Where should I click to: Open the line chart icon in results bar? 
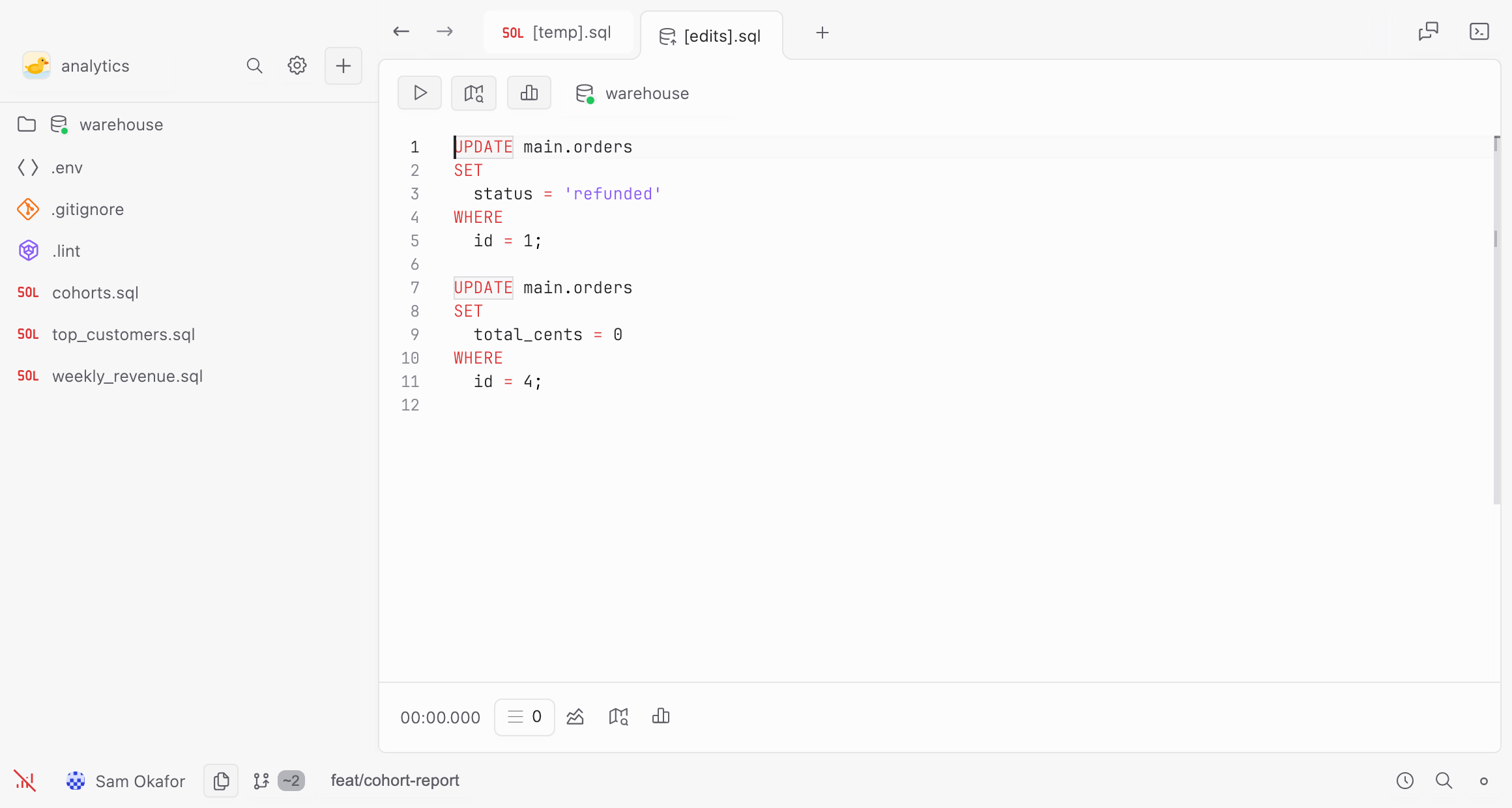tap(575, 717)
